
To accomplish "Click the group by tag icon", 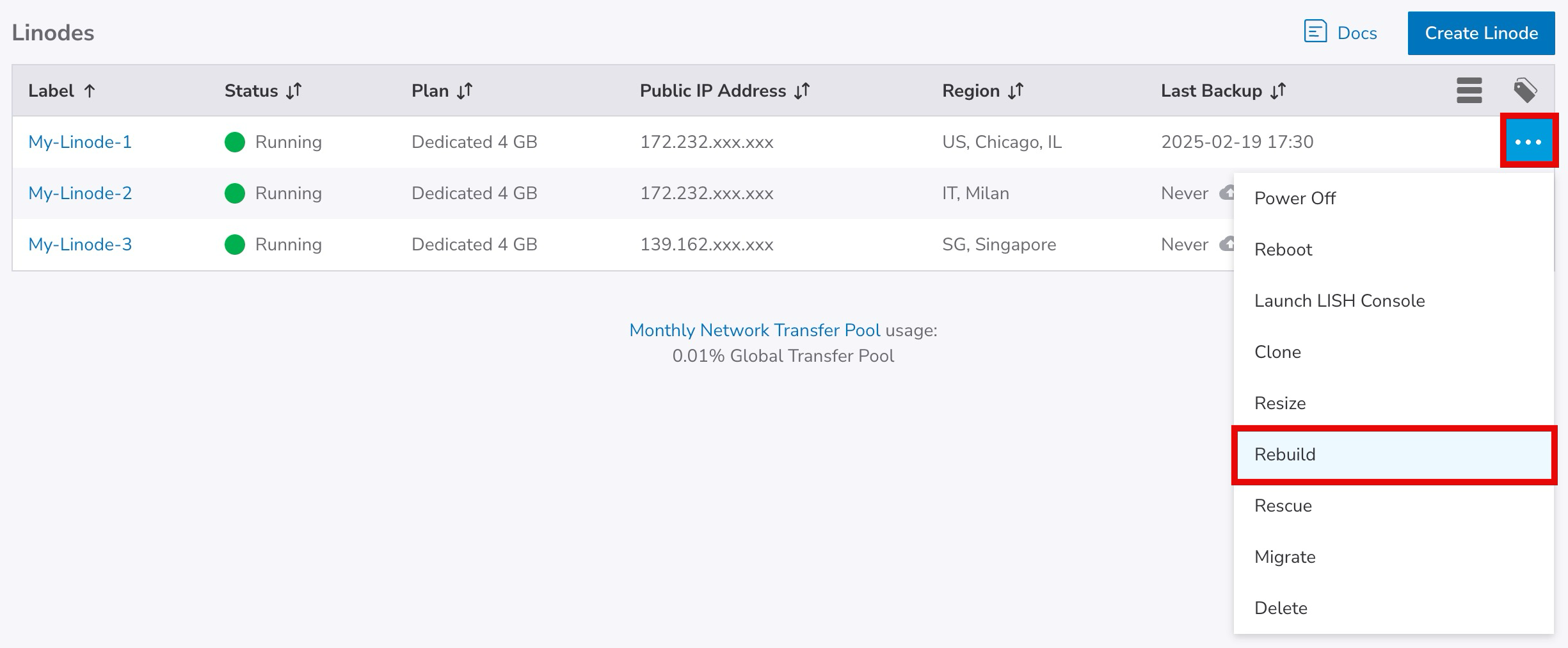I will (1525, 90).
